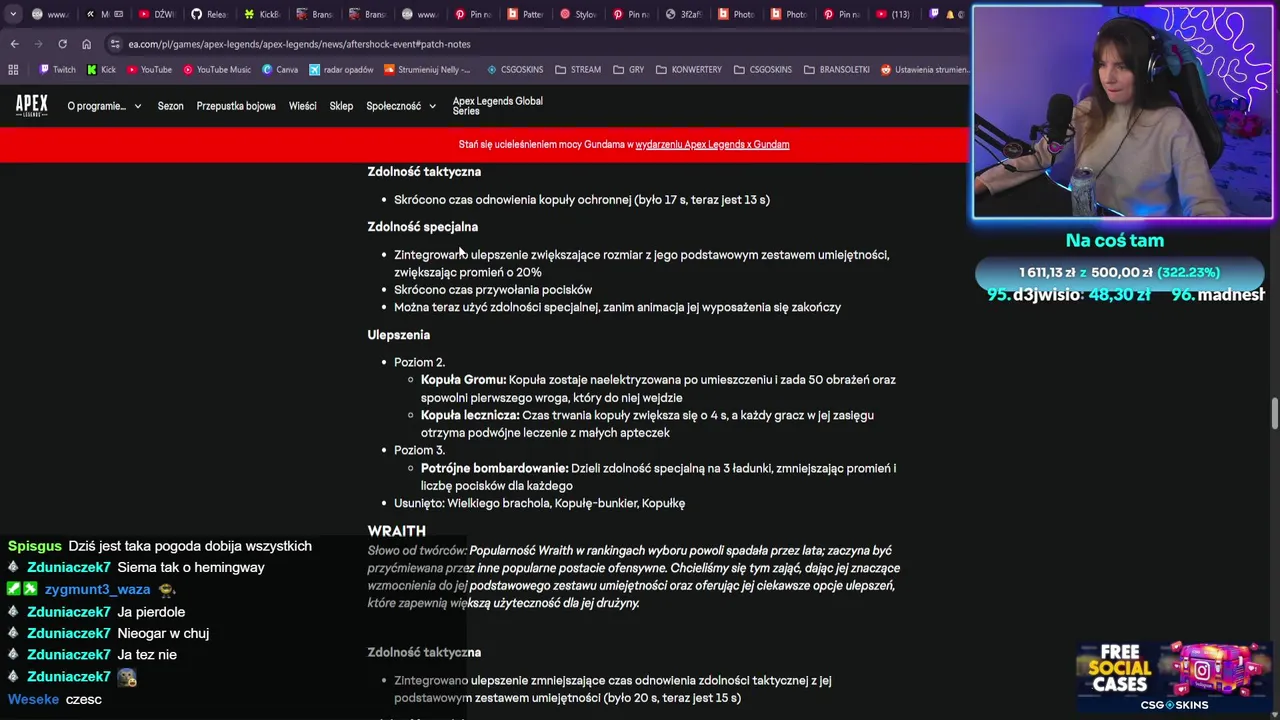The image size is (1280, 720).
Task: Click the Ulepszenia heading
Action: [x=398, y=335]
